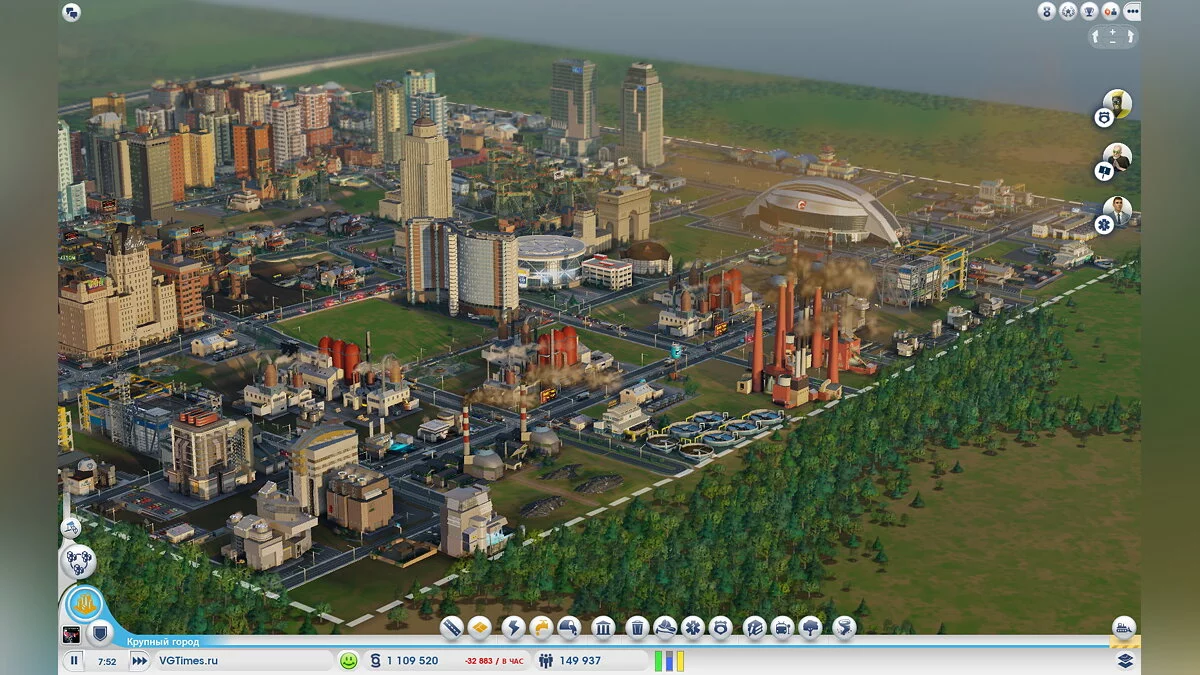Open the Power lightning bolt menu
This screenshot has width=1200, height=675.
tap(514, 628)
